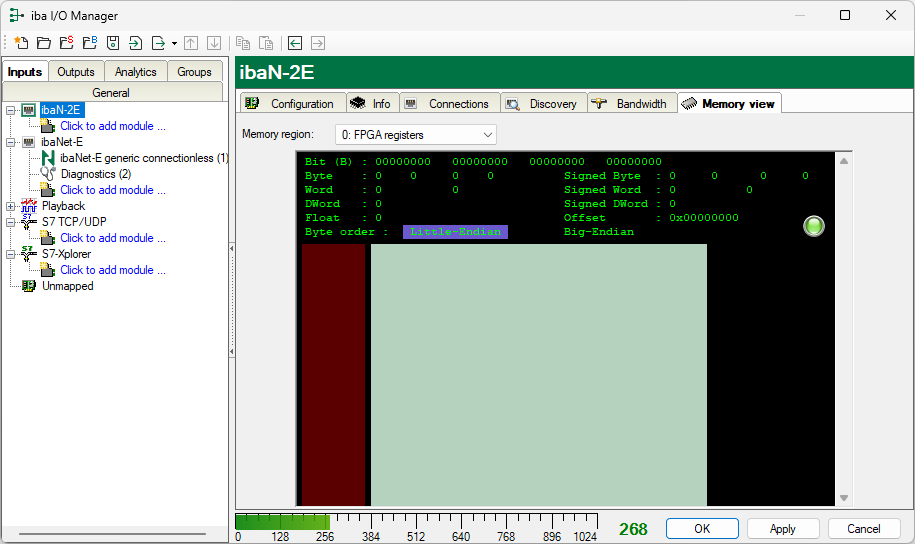This screenshot has height=544, width=915.
Task: Click the new configuration star icon
Action: pyautogui.click(x=21, y=43)
